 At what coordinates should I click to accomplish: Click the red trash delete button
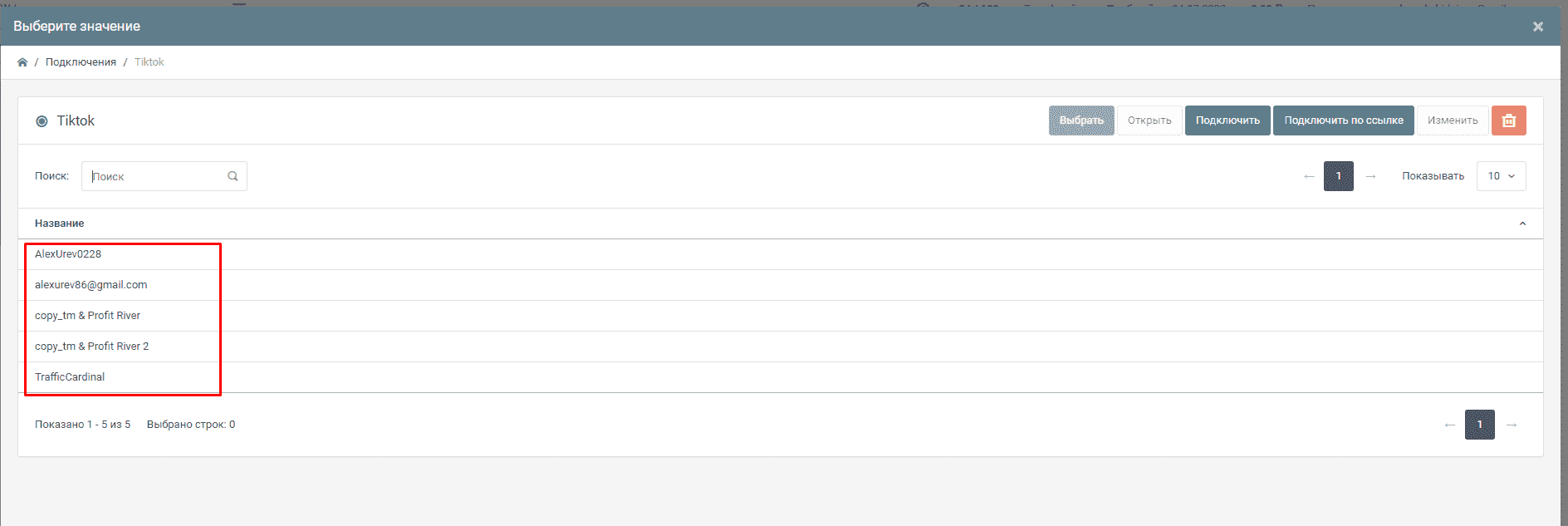point(1508,120)
